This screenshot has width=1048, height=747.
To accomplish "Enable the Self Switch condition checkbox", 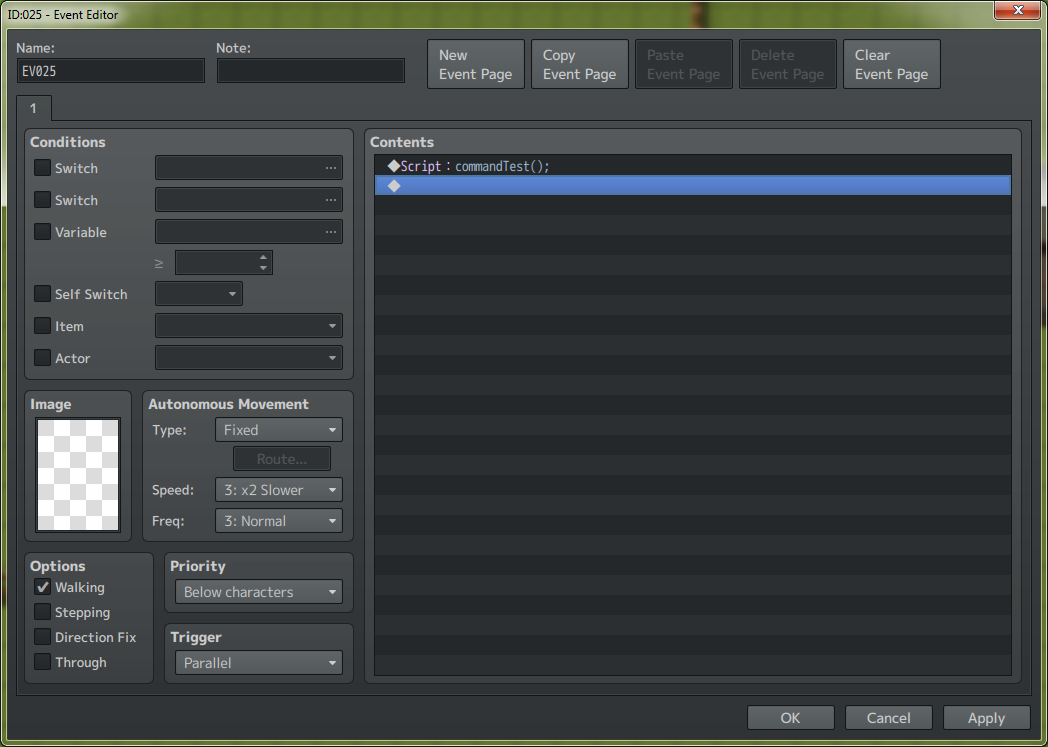I will click(x=42, y=294).
